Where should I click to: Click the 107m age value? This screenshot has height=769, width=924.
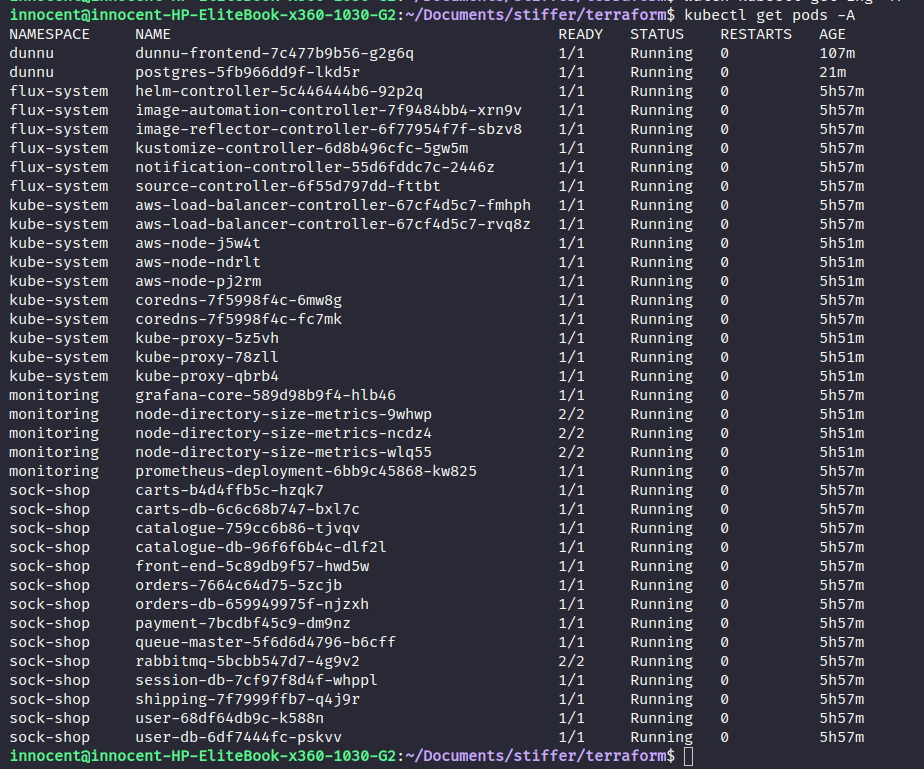[837, 54]
